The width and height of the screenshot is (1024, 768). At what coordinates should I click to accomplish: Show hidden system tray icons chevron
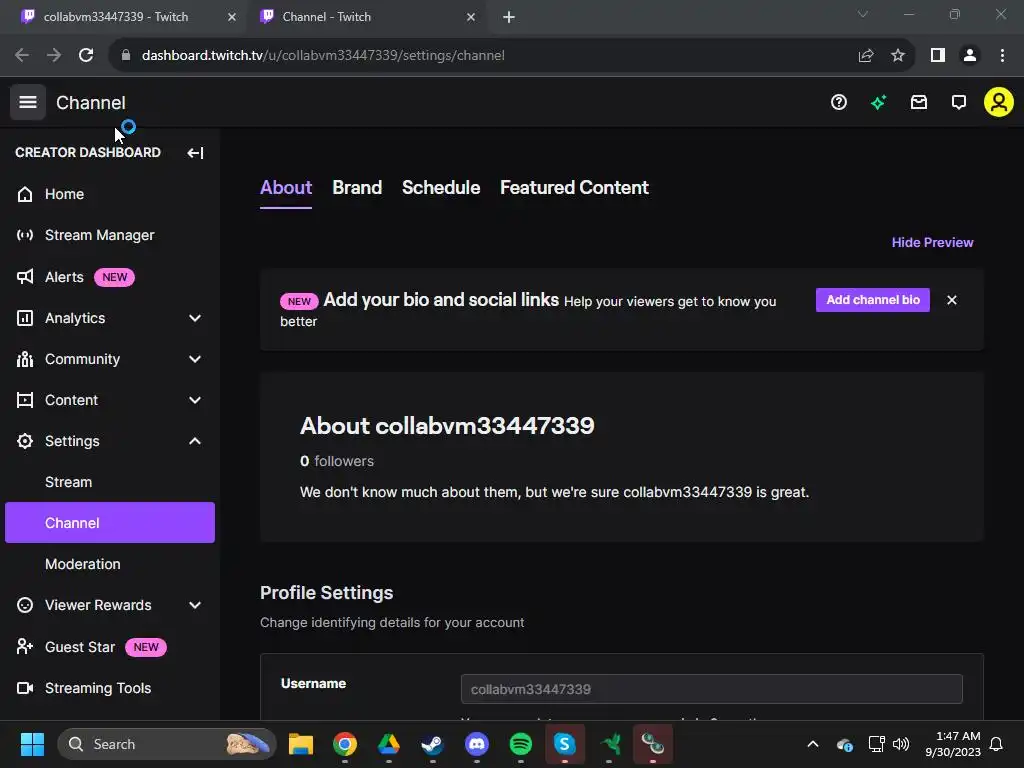(x=812, y=744)
